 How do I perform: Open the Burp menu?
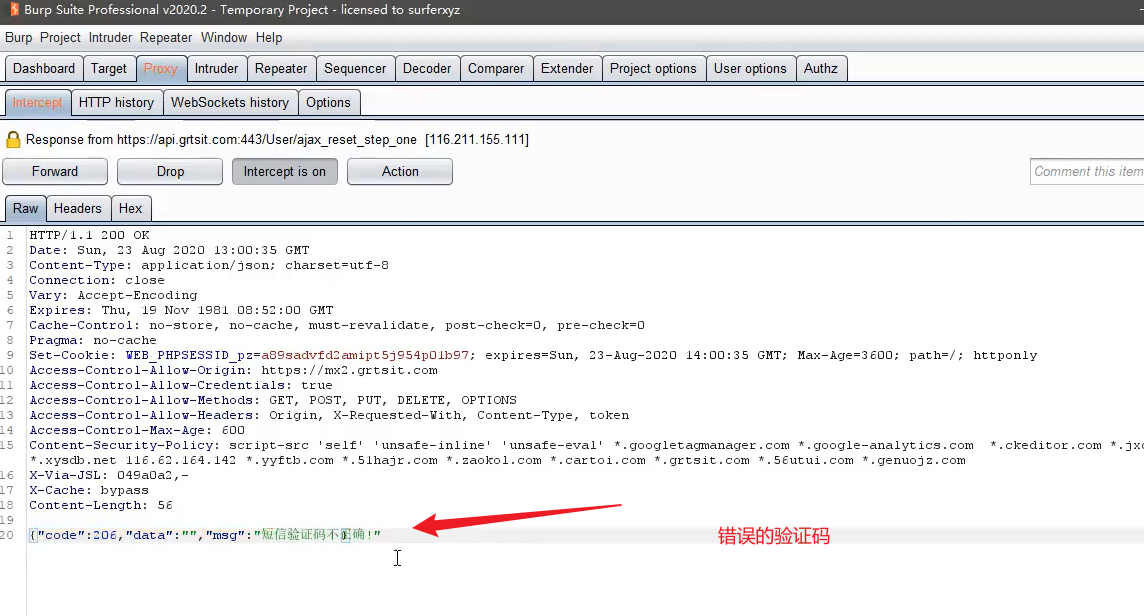(x=18, y=37)
